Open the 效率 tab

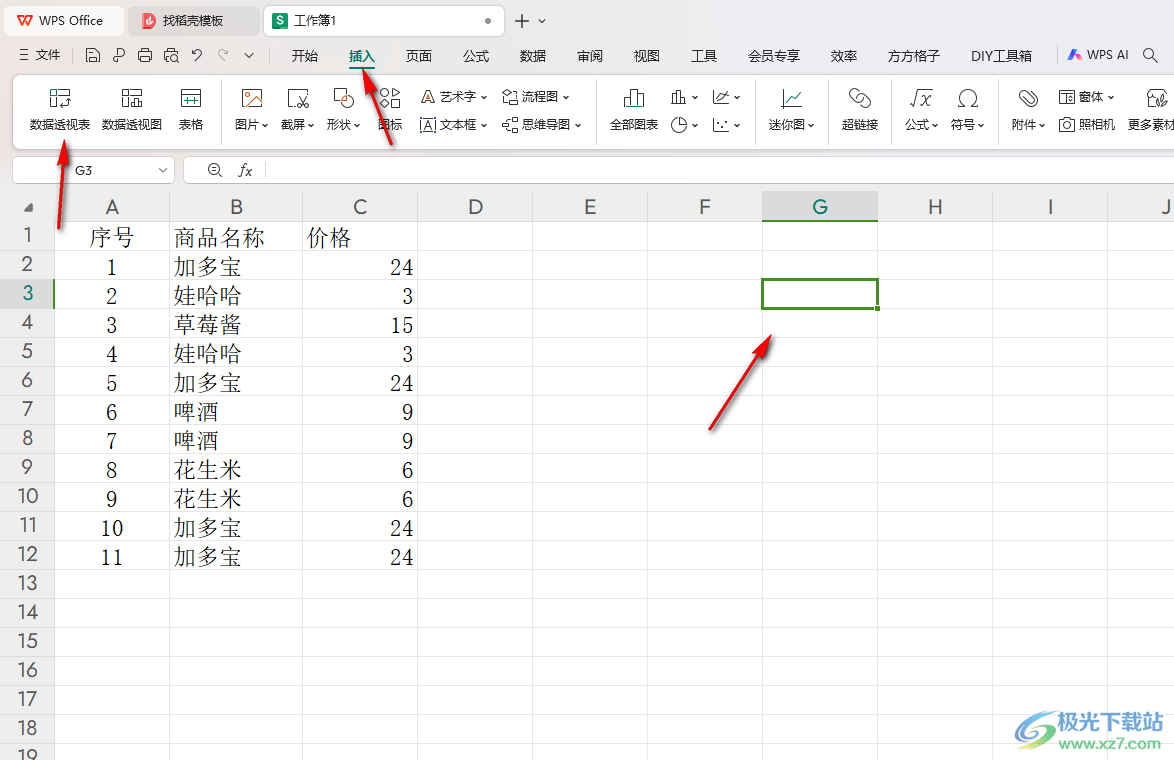[x=844, y=56]
